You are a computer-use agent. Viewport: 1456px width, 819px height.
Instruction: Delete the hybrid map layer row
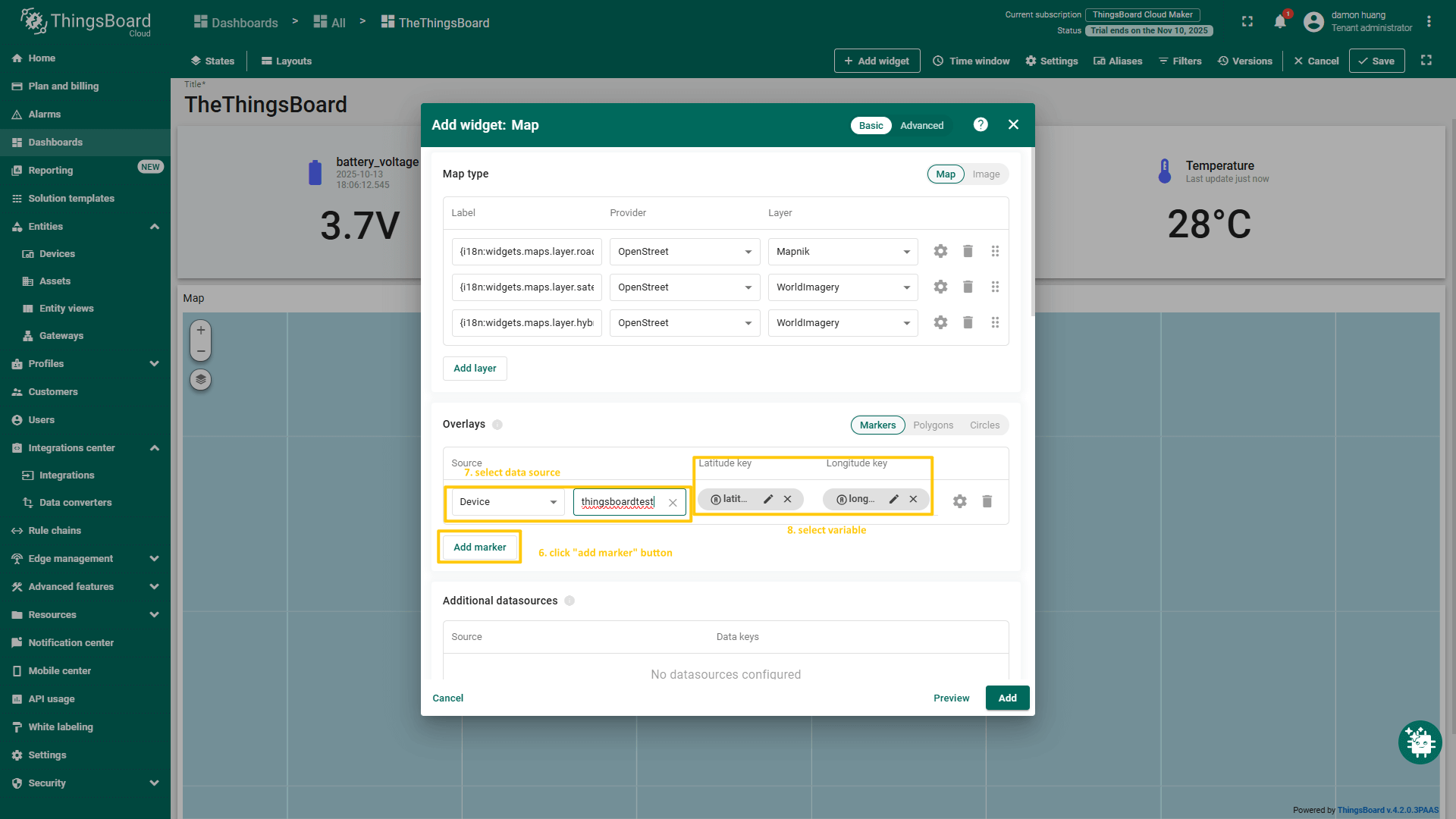coord(968,322)
